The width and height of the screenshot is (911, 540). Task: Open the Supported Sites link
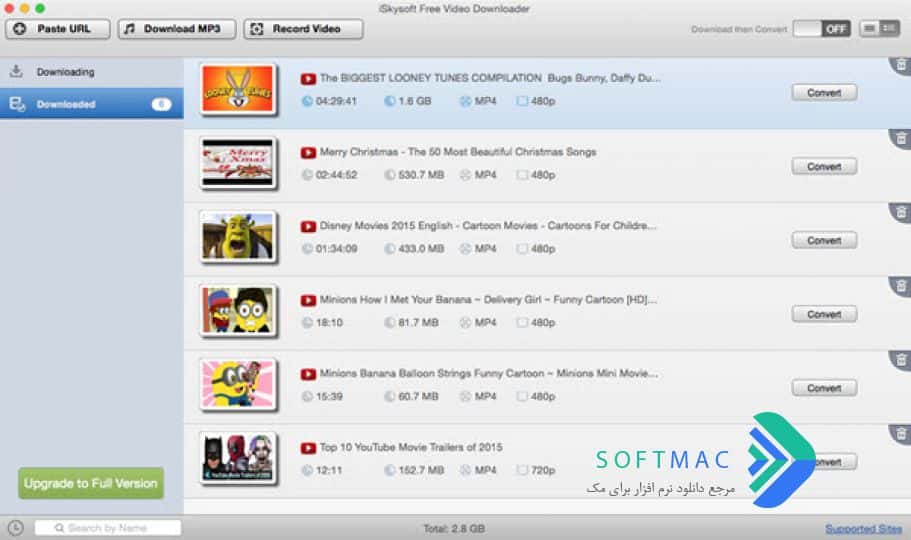coord(863,528)
